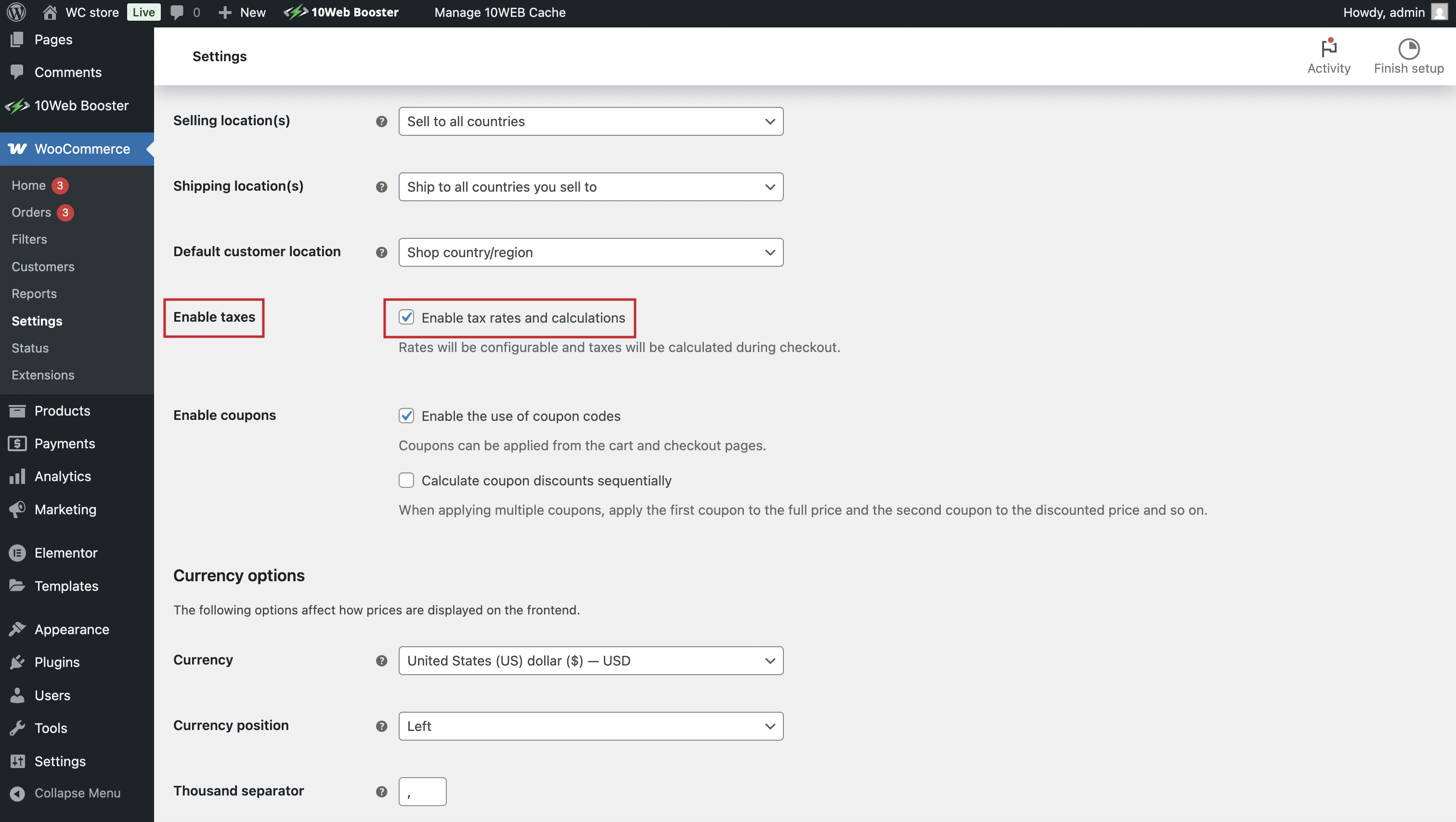Expand the Currency dropdown
The image size is (1456, 822).
(590, 661)
